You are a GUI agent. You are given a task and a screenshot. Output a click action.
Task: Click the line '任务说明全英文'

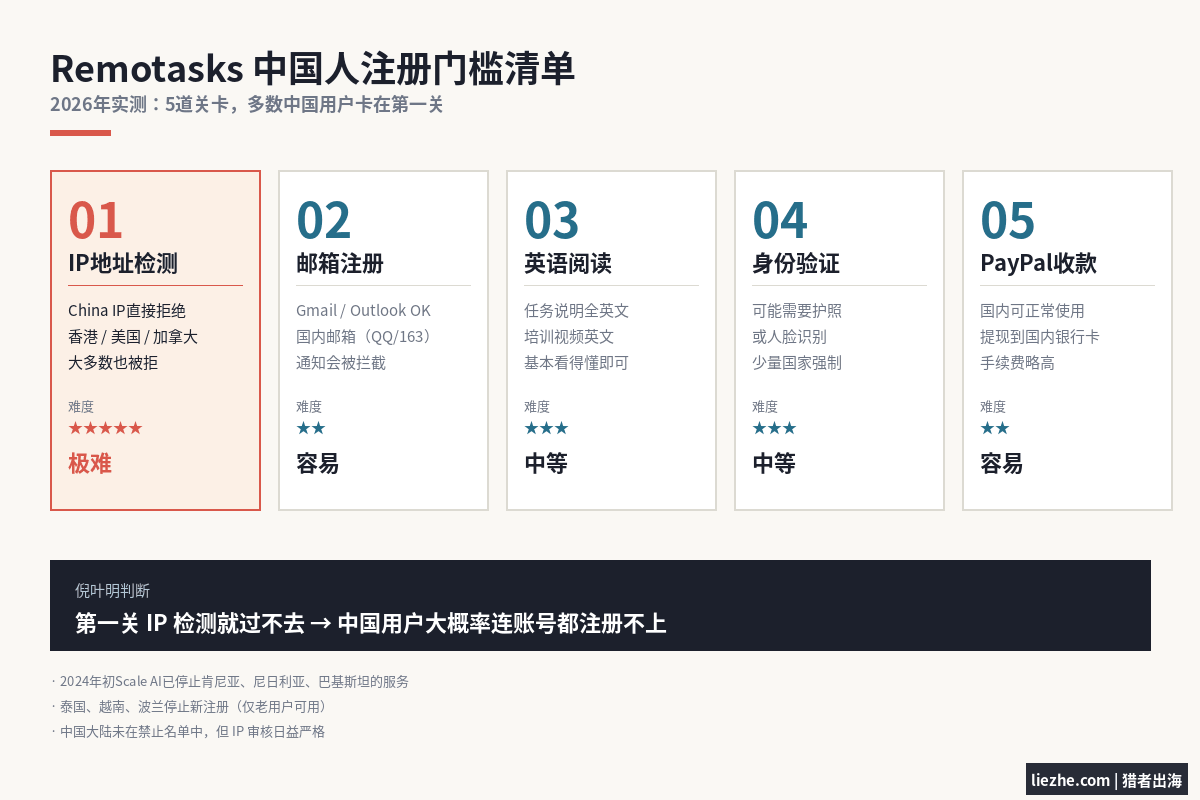576,311
